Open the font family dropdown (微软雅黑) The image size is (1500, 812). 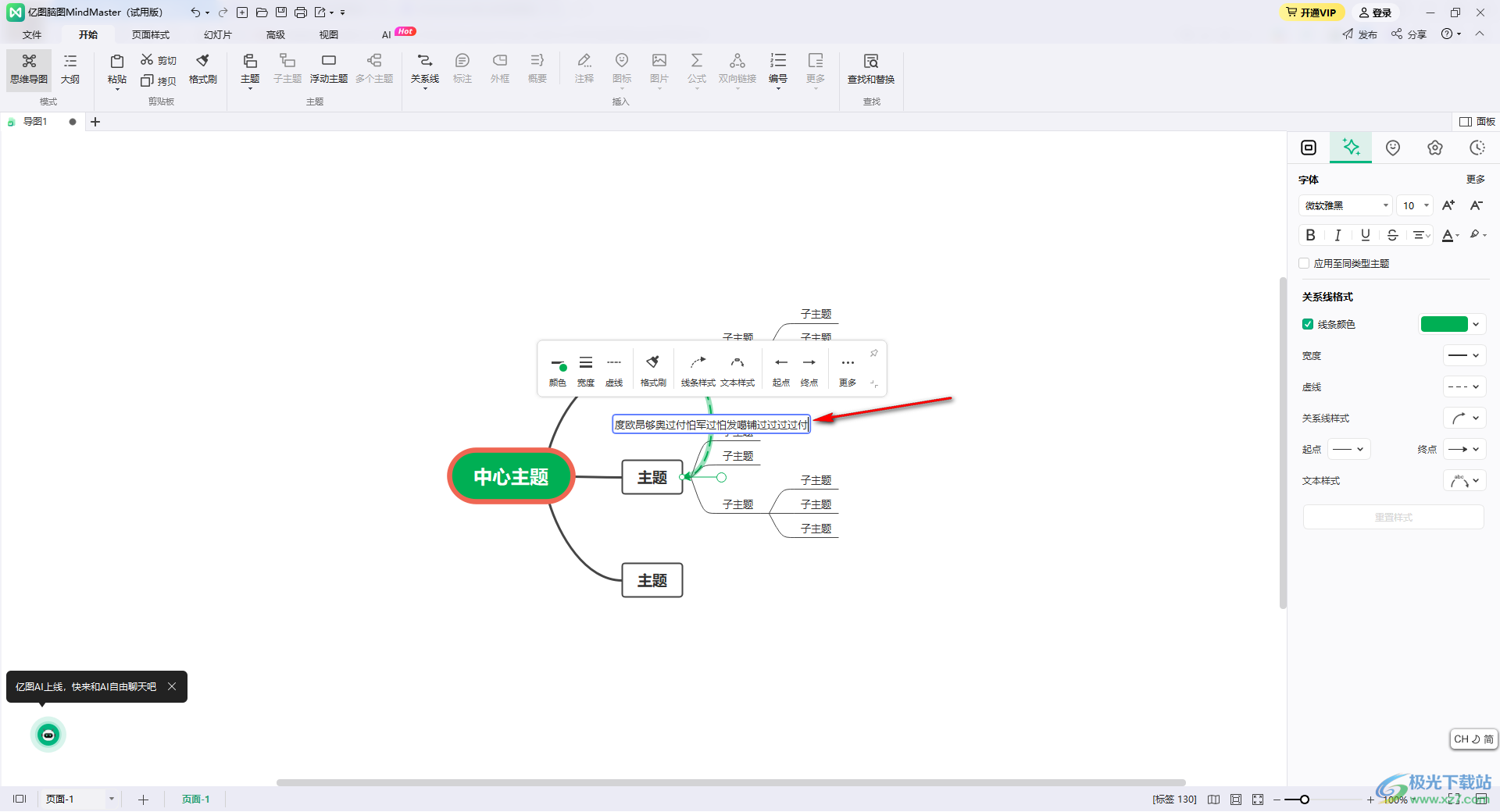[1345, 205]
